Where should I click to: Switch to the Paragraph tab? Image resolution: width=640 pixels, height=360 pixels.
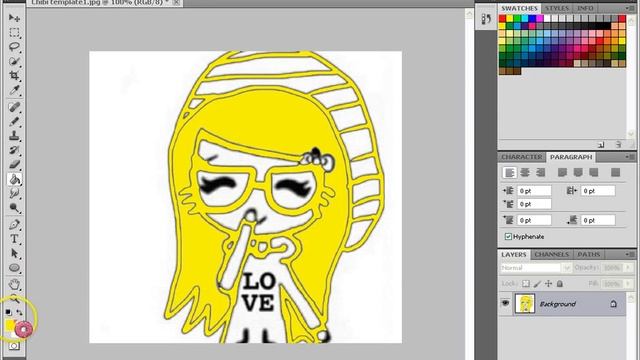coord(571,157)
